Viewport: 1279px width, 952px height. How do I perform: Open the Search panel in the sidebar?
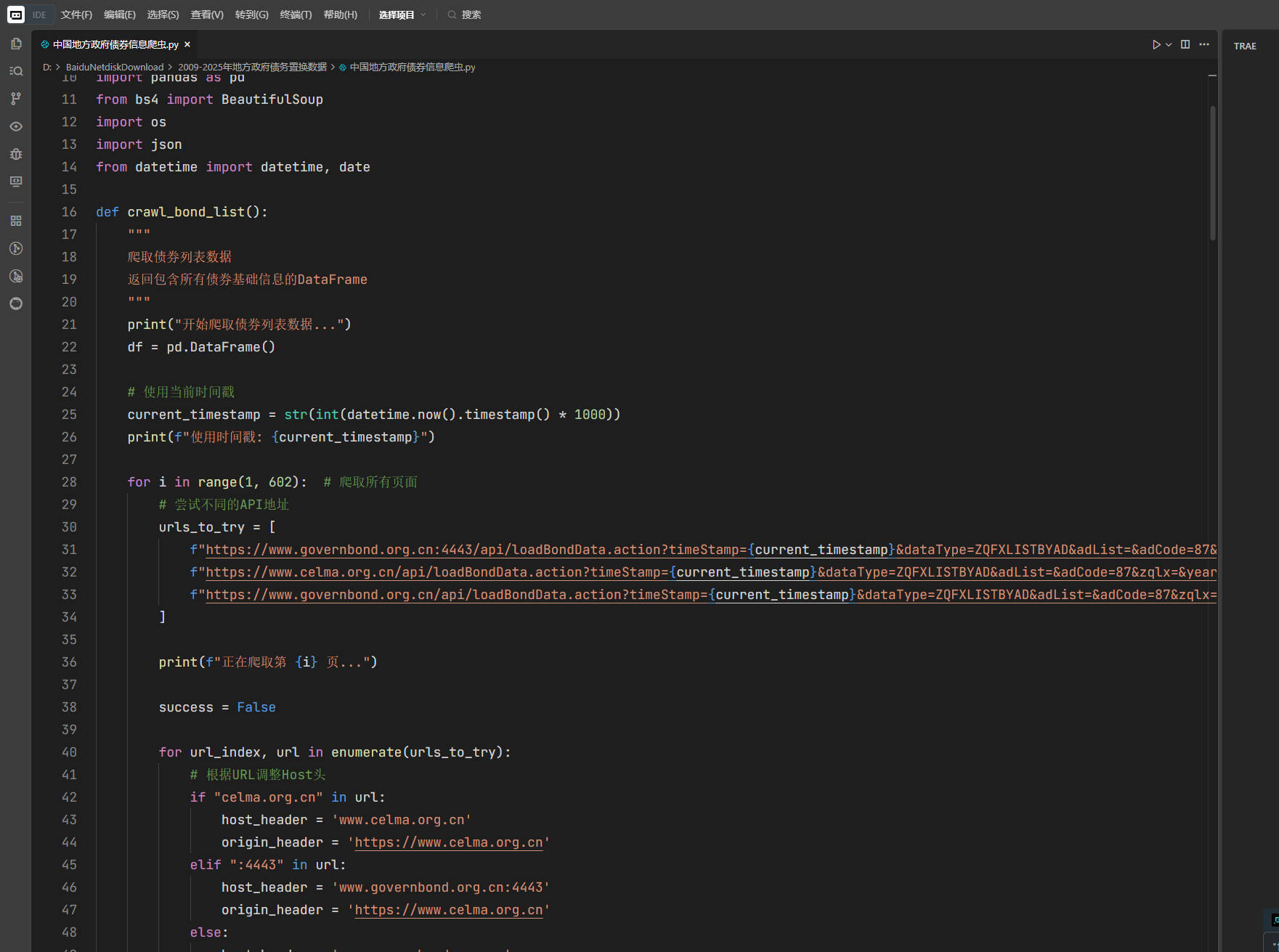pos(16,71)
